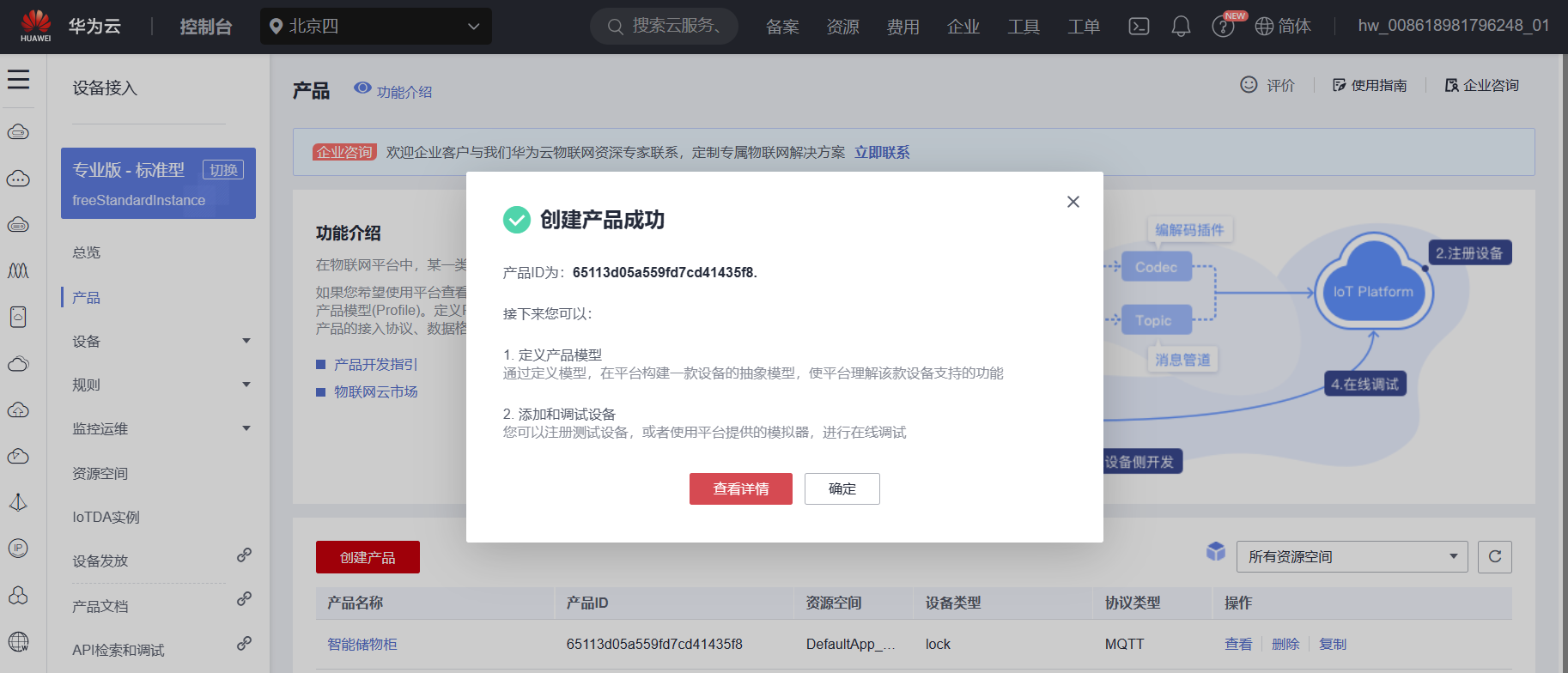
Task: Click the 产品ID column header
Action: pos(587,603)
